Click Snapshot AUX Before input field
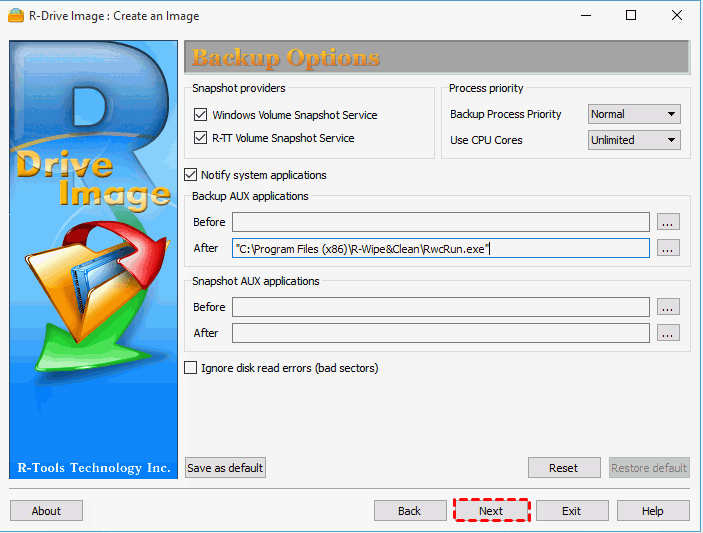This screenshot has width=703, height=533. [441, 307]
